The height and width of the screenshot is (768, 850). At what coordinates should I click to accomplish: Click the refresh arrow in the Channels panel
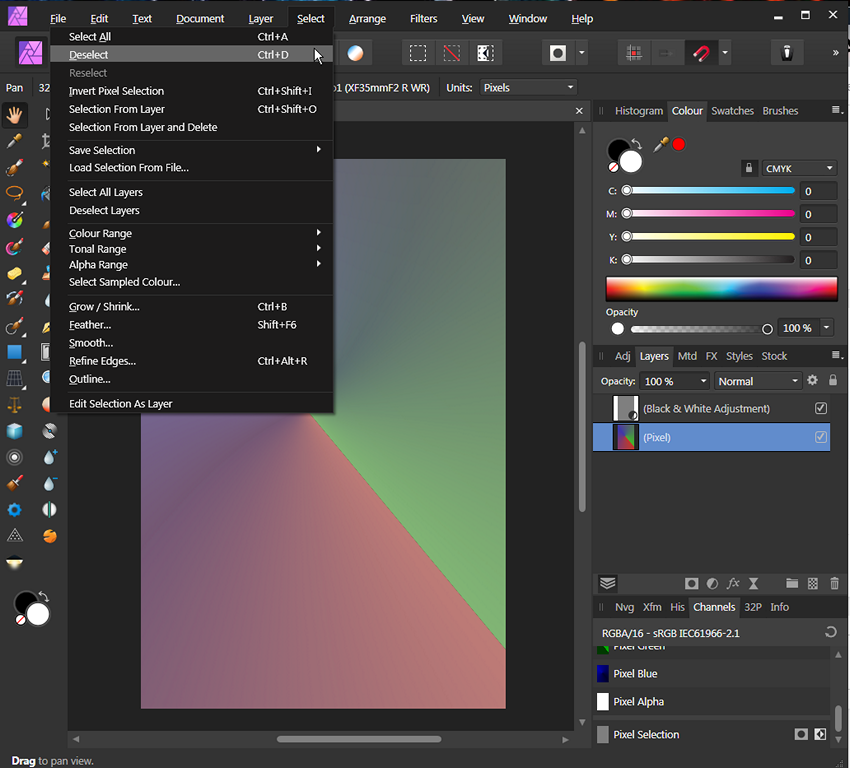[x=830, y=632]
